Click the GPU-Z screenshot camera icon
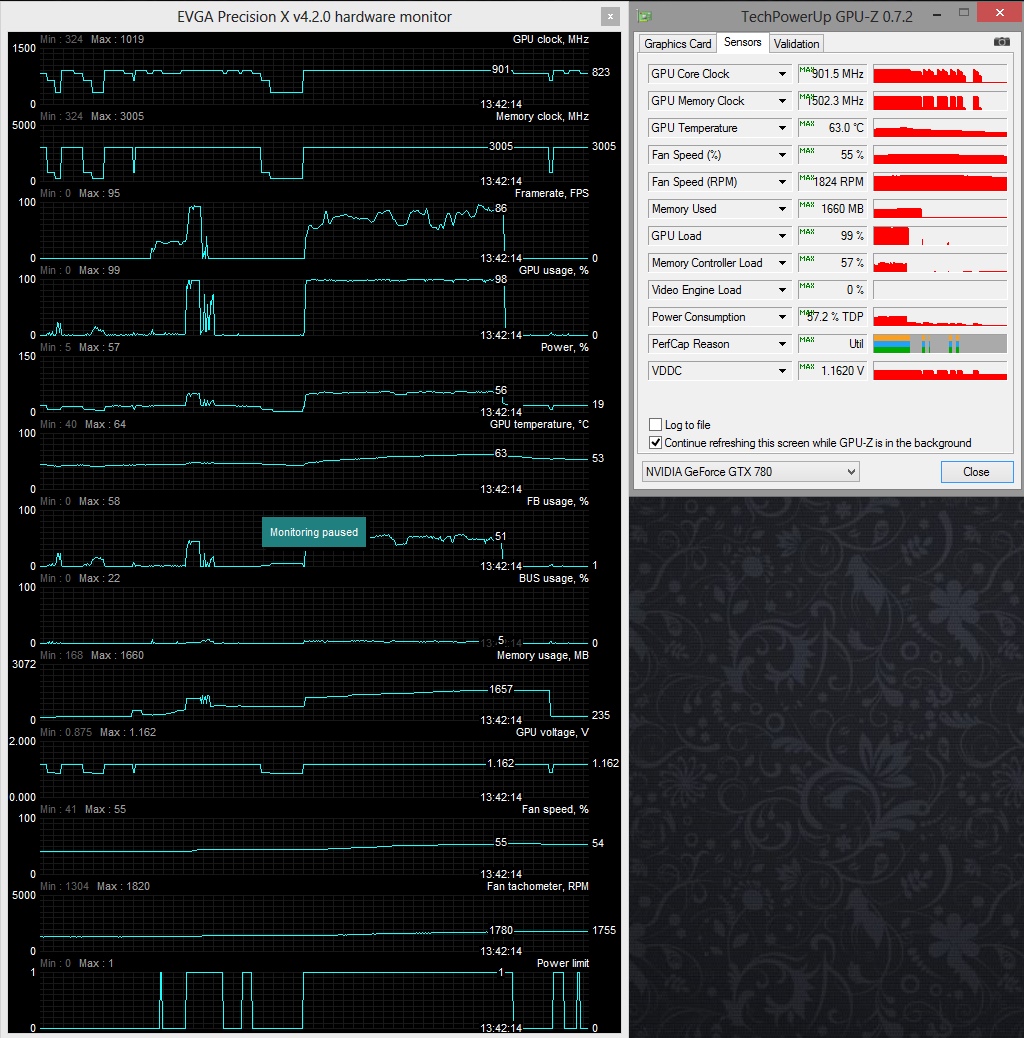 [1001, 42]
